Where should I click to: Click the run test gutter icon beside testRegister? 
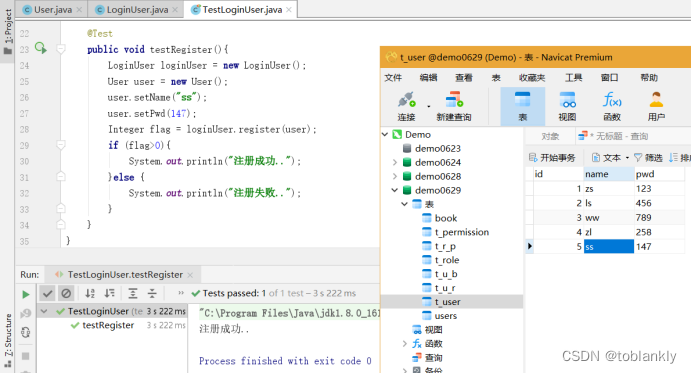click(41, 48)
